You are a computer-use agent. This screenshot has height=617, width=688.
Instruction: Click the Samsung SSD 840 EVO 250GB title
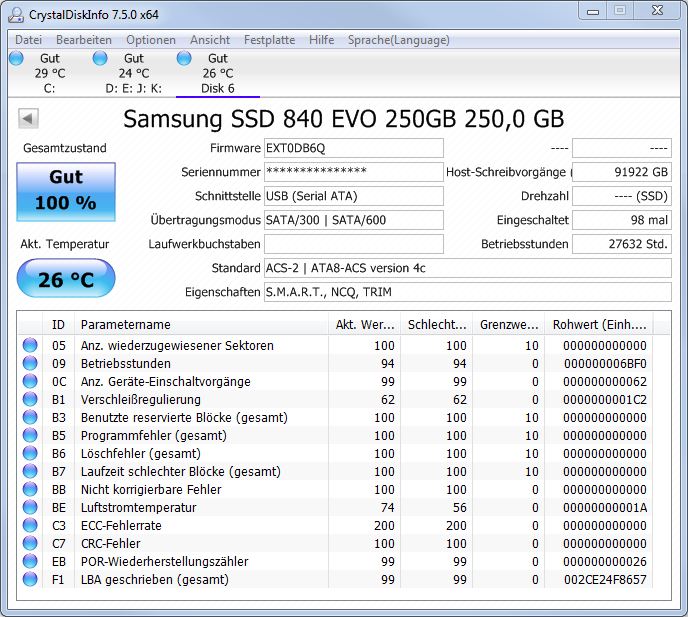[344, 119]
